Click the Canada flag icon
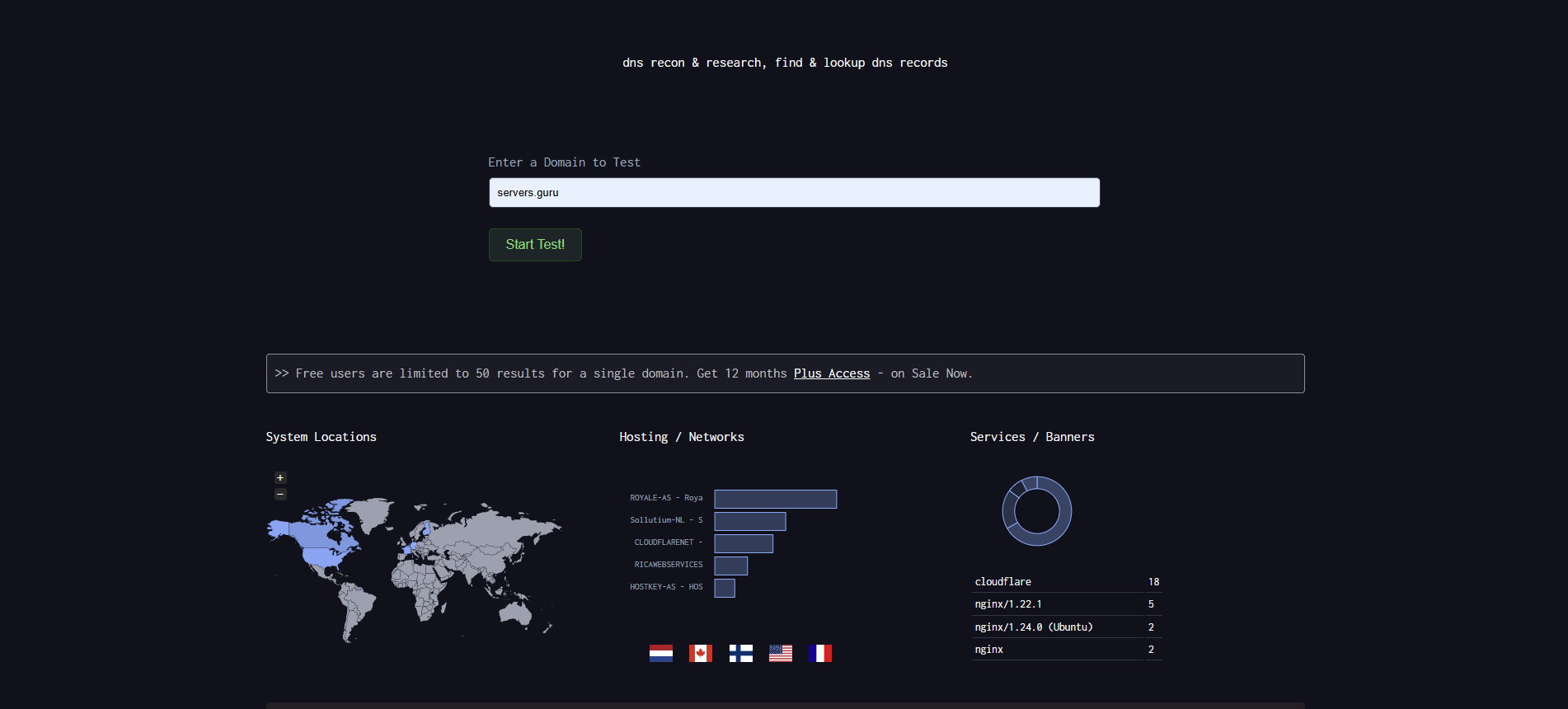1568x709 pixels. [701, 654]
